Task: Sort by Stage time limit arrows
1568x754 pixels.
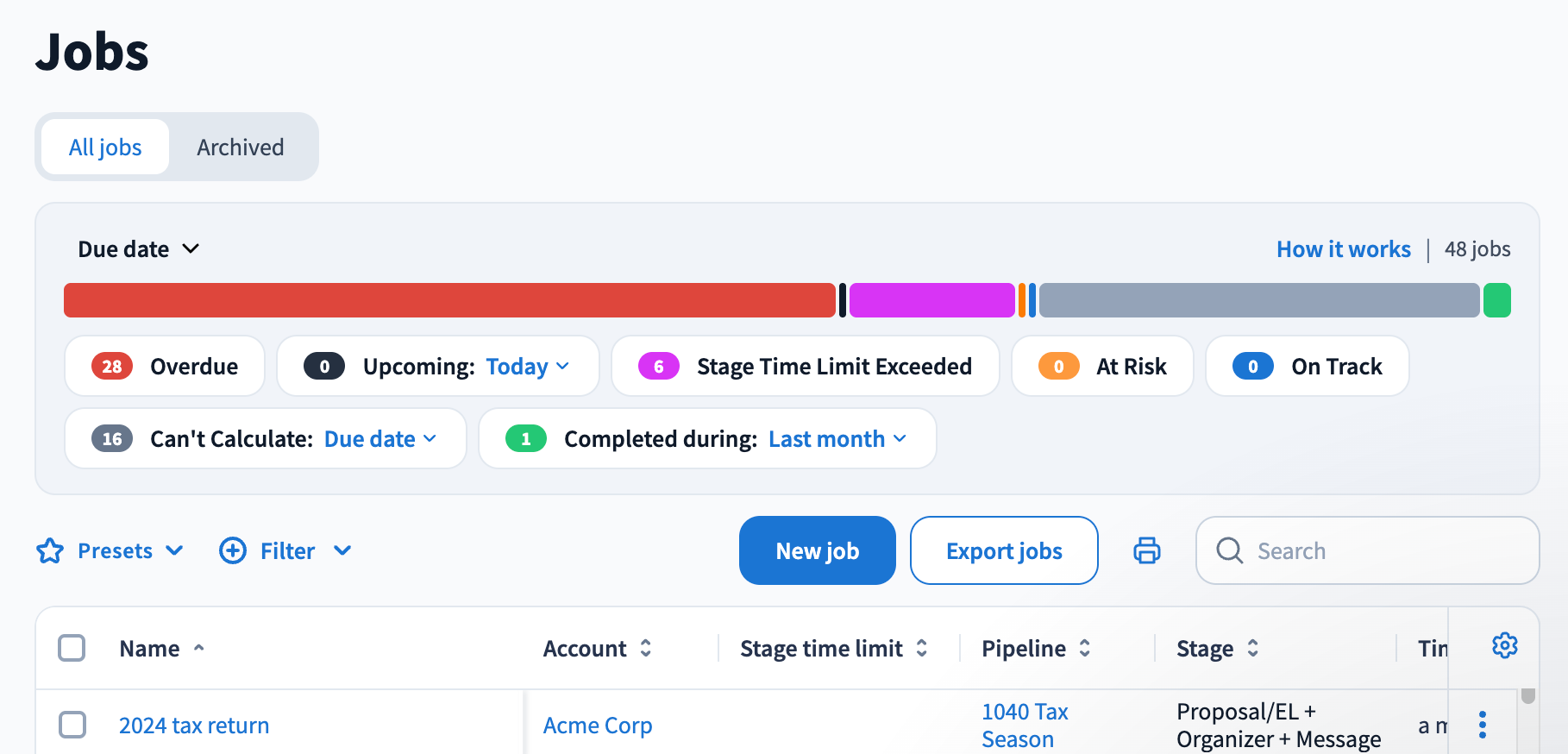Action: pos(922,648)
